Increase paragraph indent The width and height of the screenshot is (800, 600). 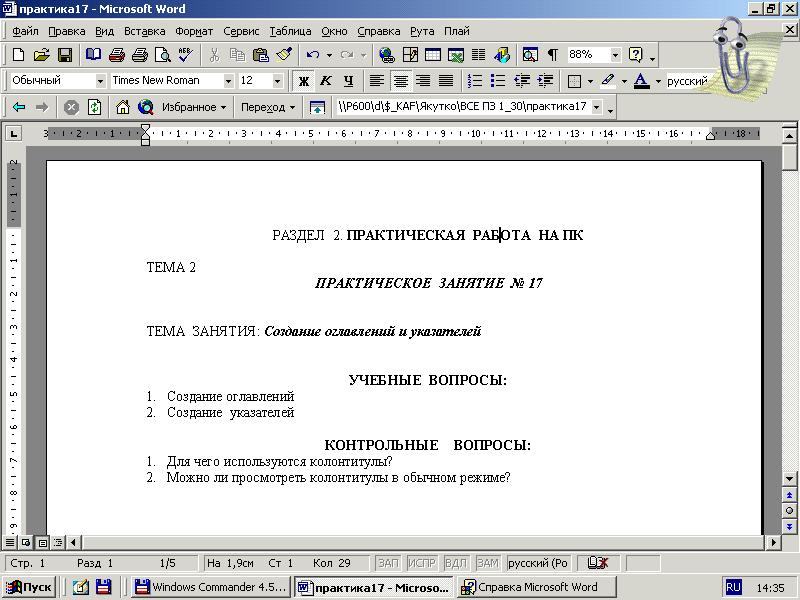[x=545, y=81]
